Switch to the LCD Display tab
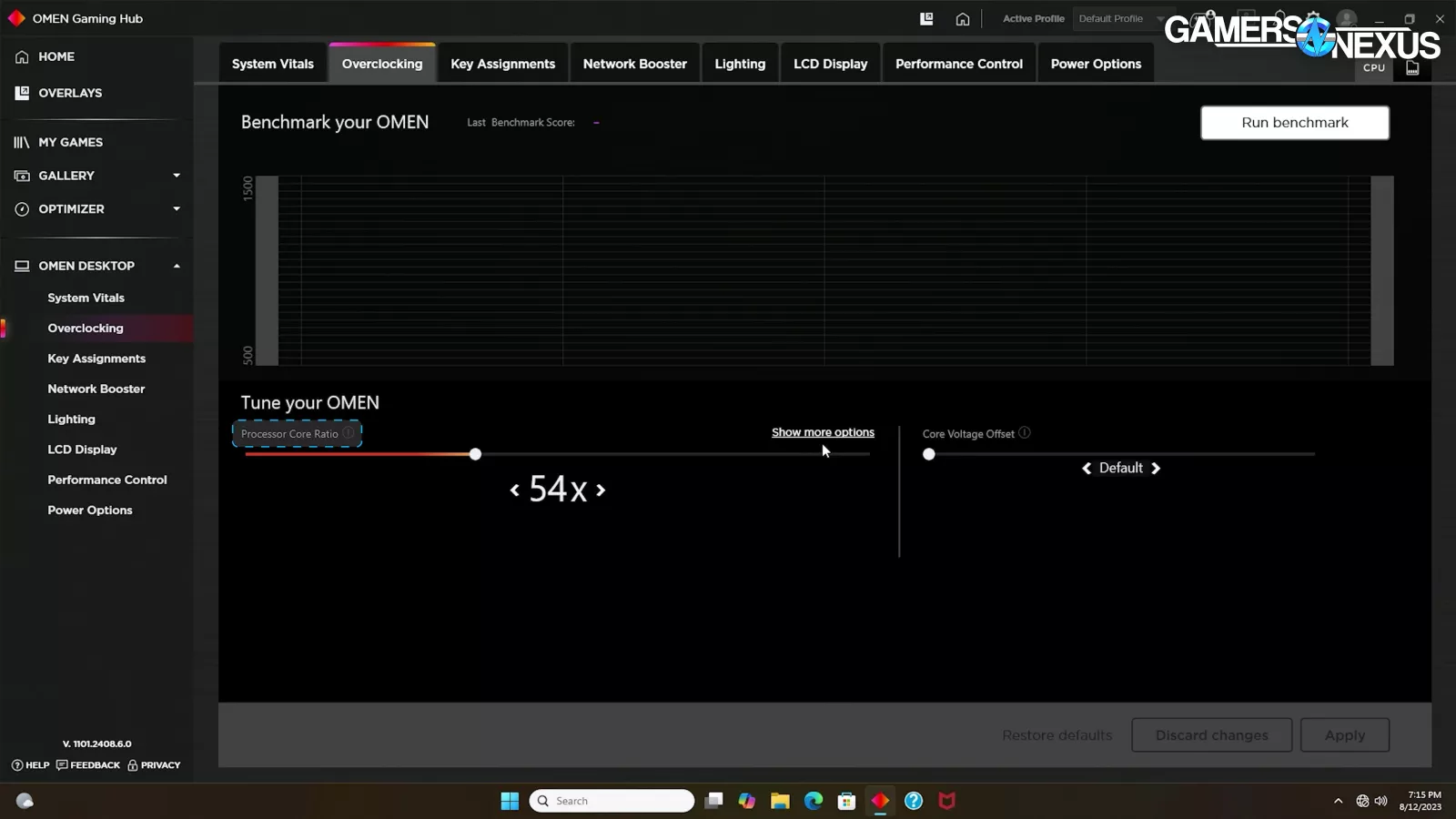The height and width of the screenshot is (819, 1456). click(x=830, y=64)
